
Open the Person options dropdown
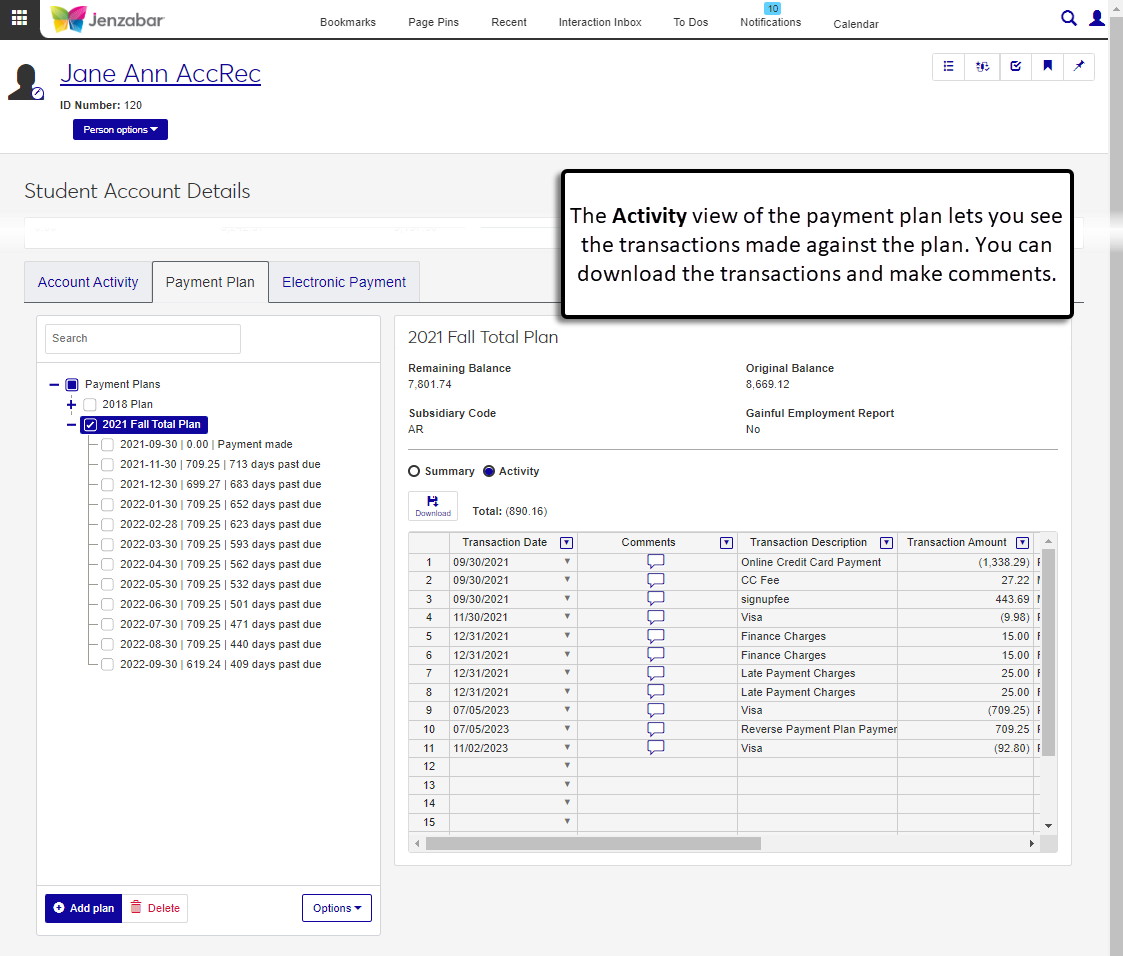coord(120,130)
